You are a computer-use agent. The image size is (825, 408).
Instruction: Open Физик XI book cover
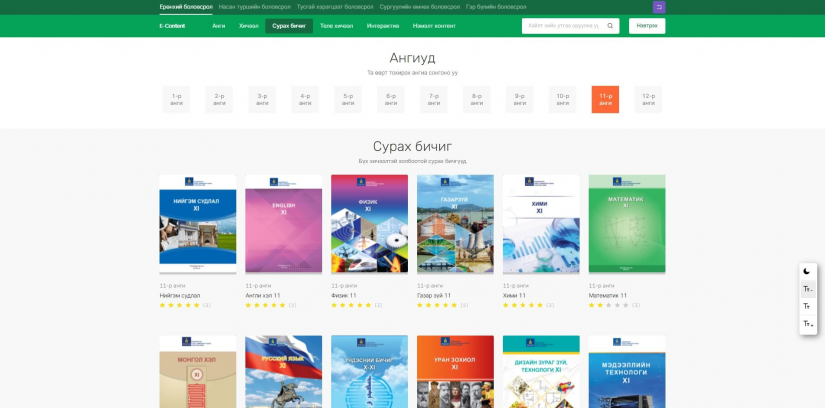coord(369,224)
